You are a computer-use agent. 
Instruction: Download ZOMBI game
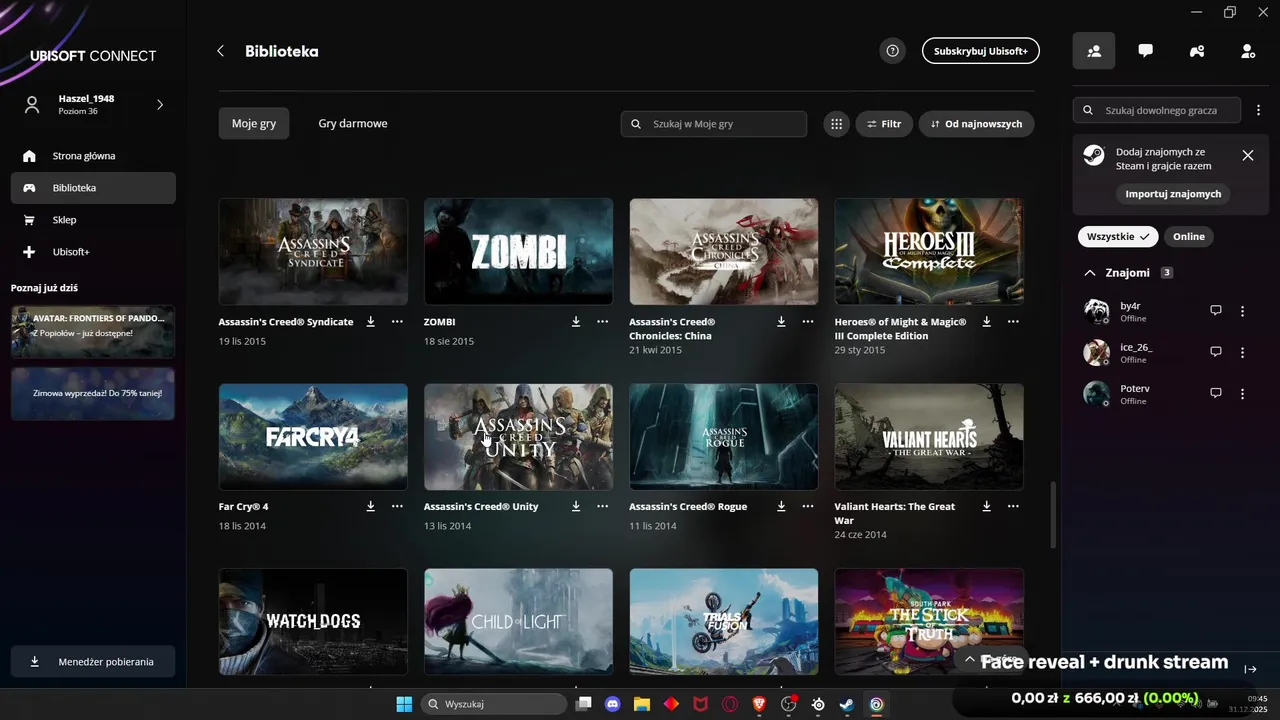576,322
